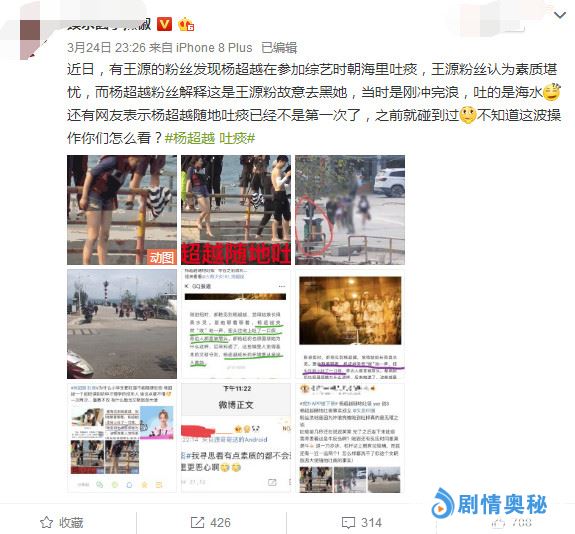
Task: Open the #杨超越 吐痰# hashtag link
Action: (210, 138)
